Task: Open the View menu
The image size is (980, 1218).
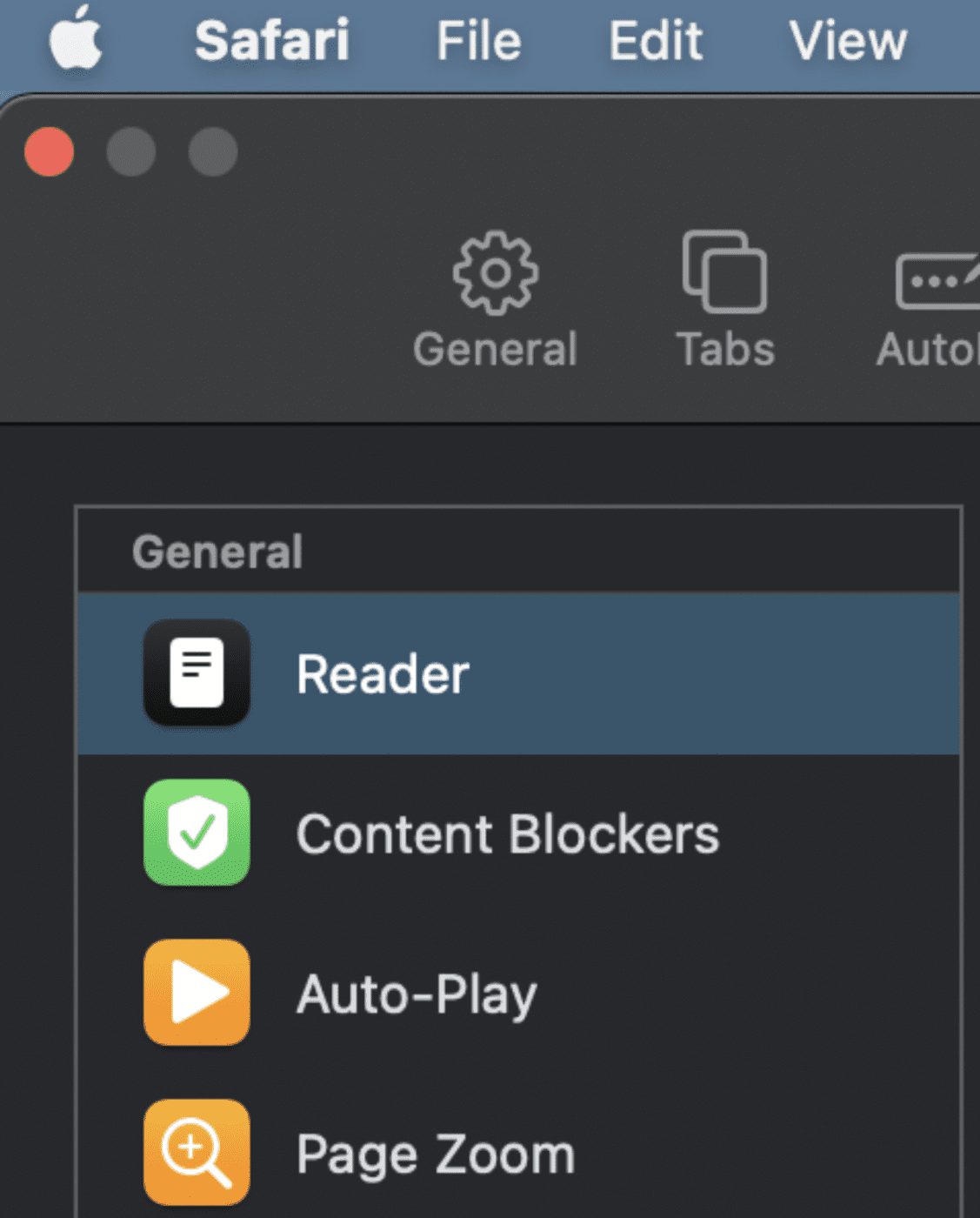Action: (x=847, y=41)
